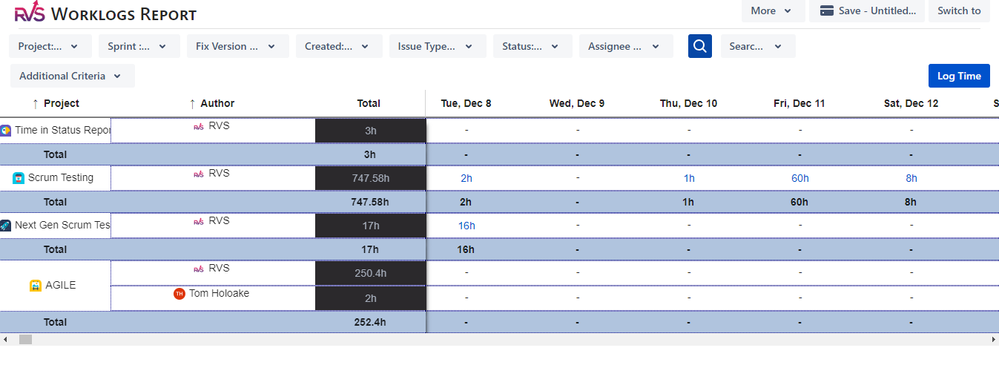Click the blue search magnifier button
The height and width of the screenshot is (374, 999).
pos(700,47)
